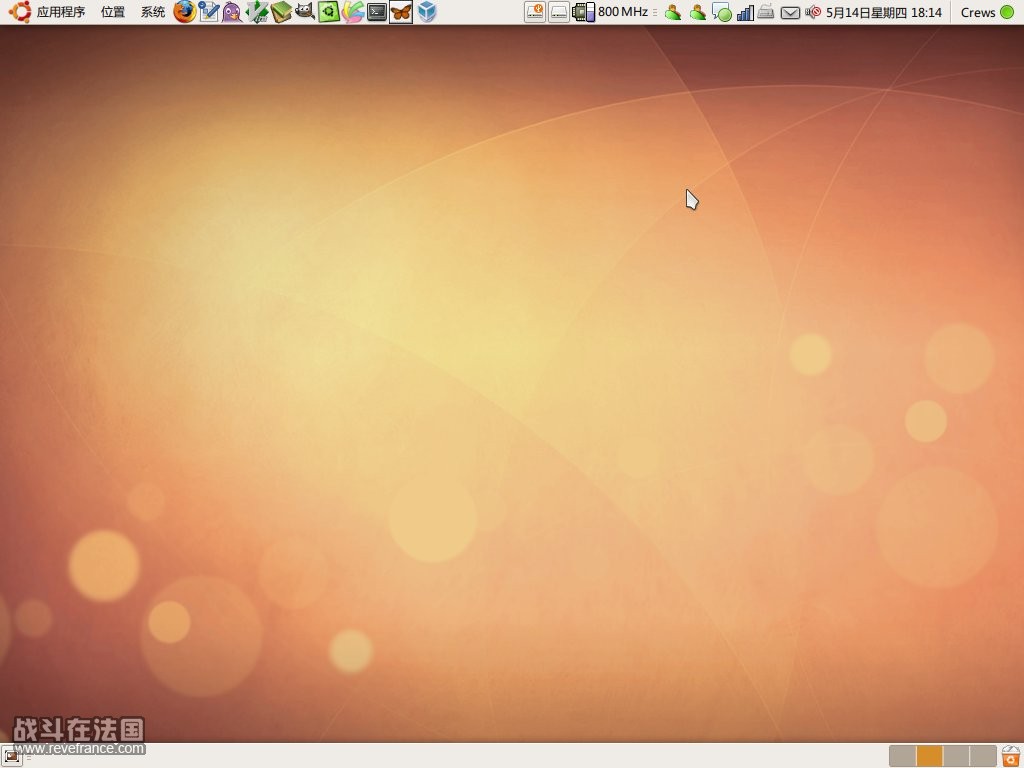
Task: Open the 系统 system menu
Action: tap(153, 12)
